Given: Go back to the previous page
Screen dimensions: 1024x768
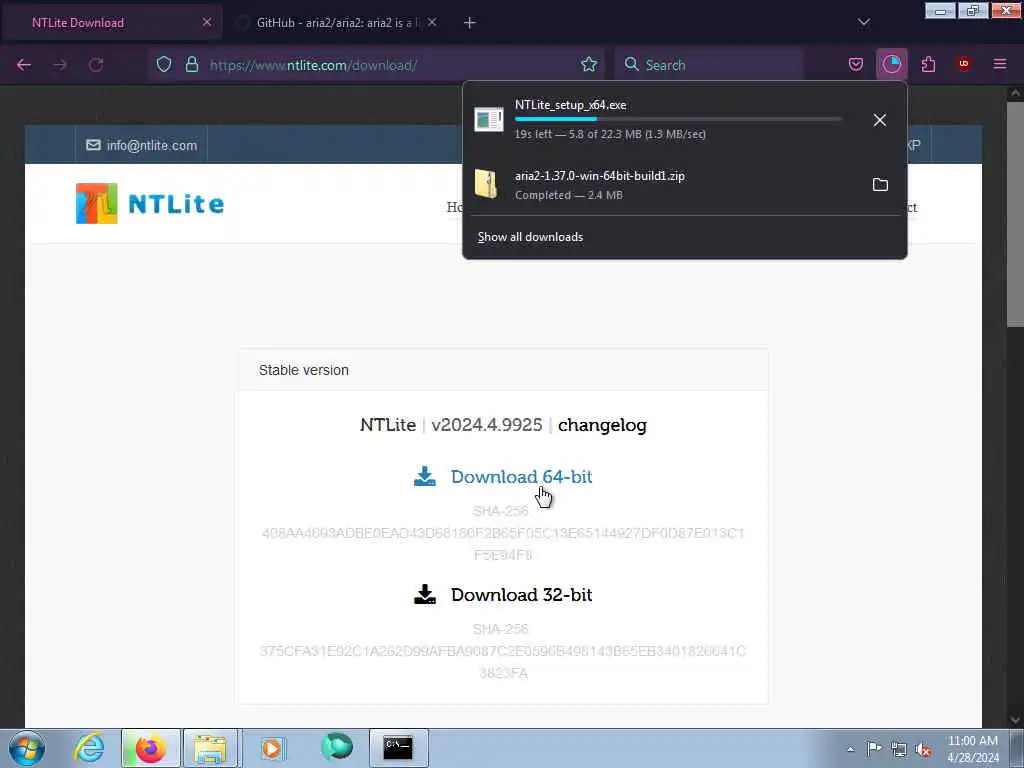Looking at the screenshot, I should 24,65.
